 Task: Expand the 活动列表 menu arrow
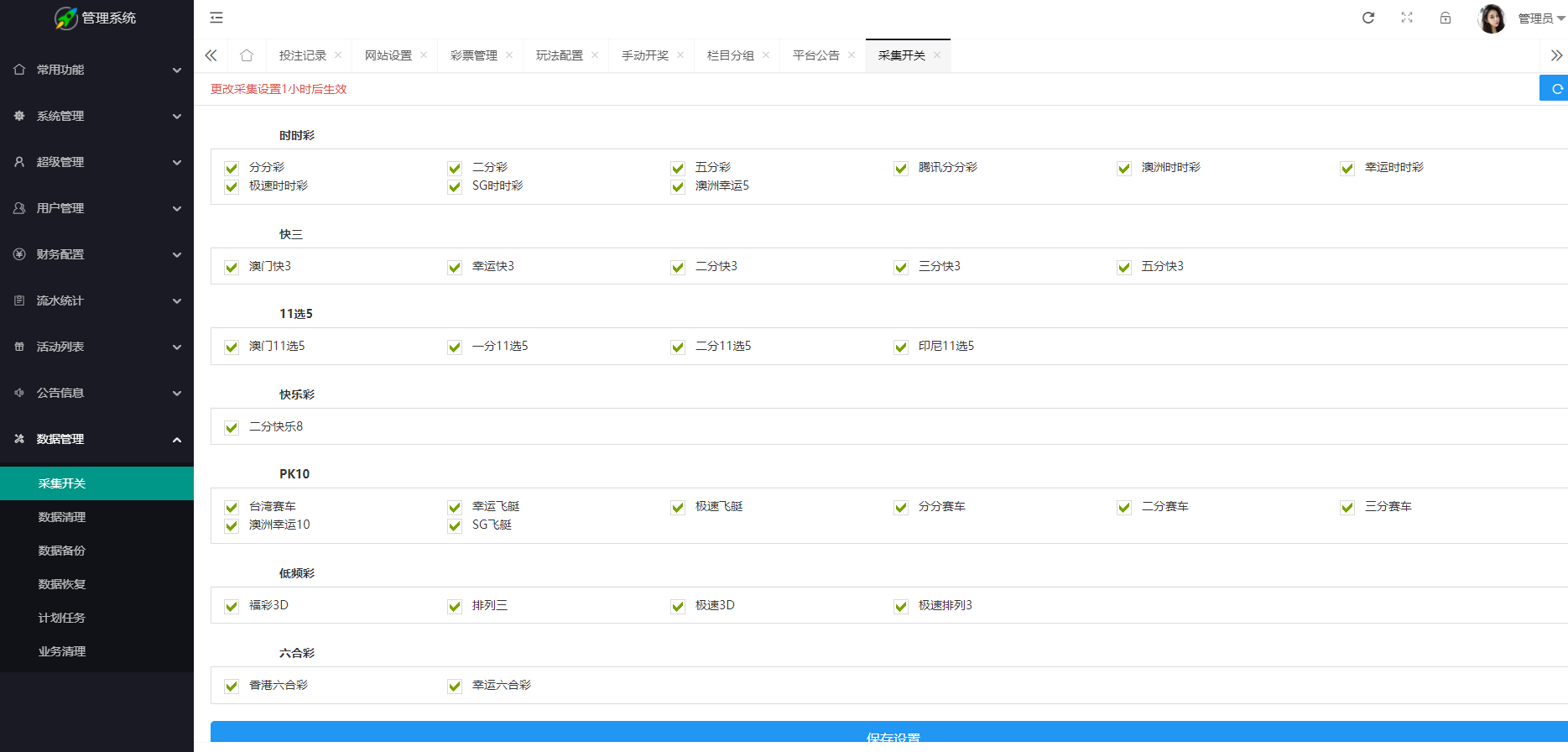pos(177,347)
